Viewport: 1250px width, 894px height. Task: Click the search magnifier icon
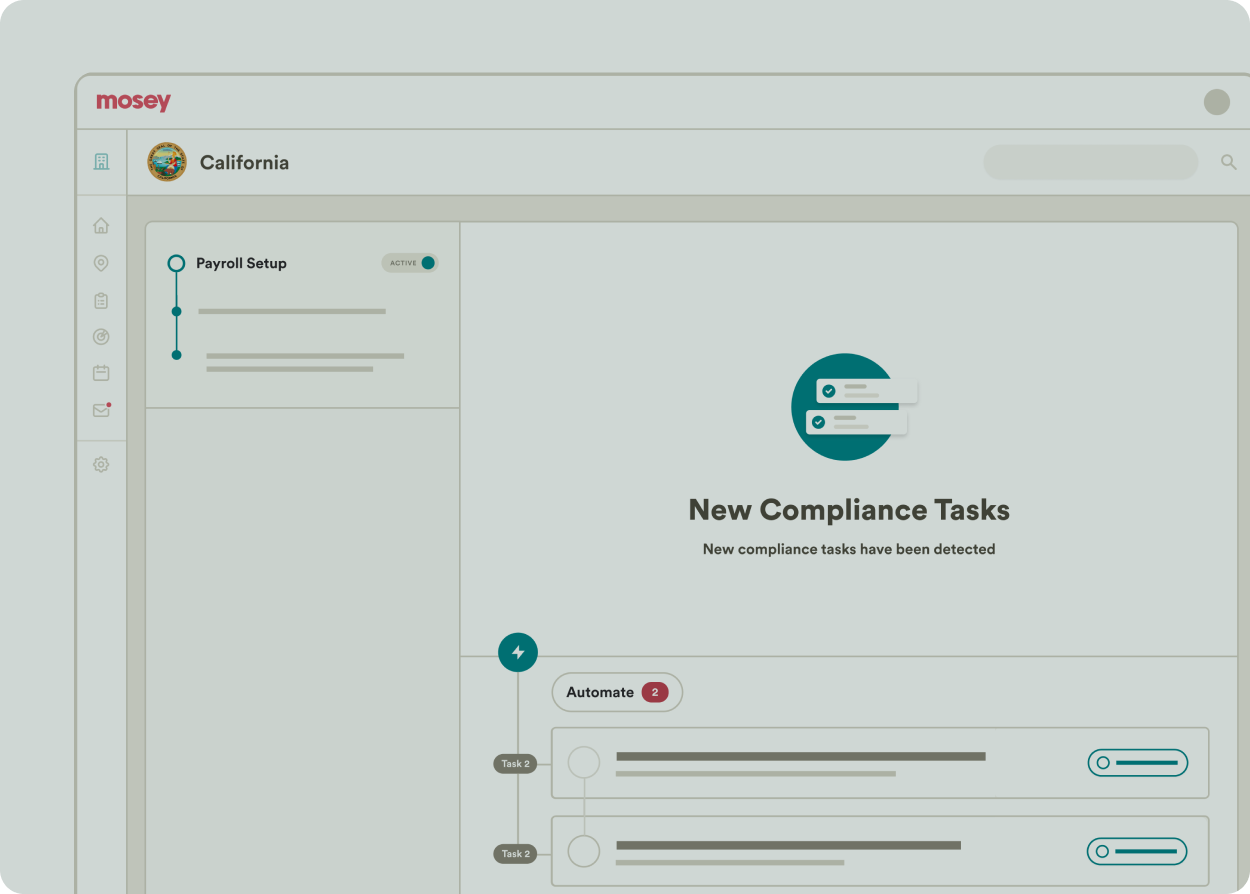[x=1229, y=162]
